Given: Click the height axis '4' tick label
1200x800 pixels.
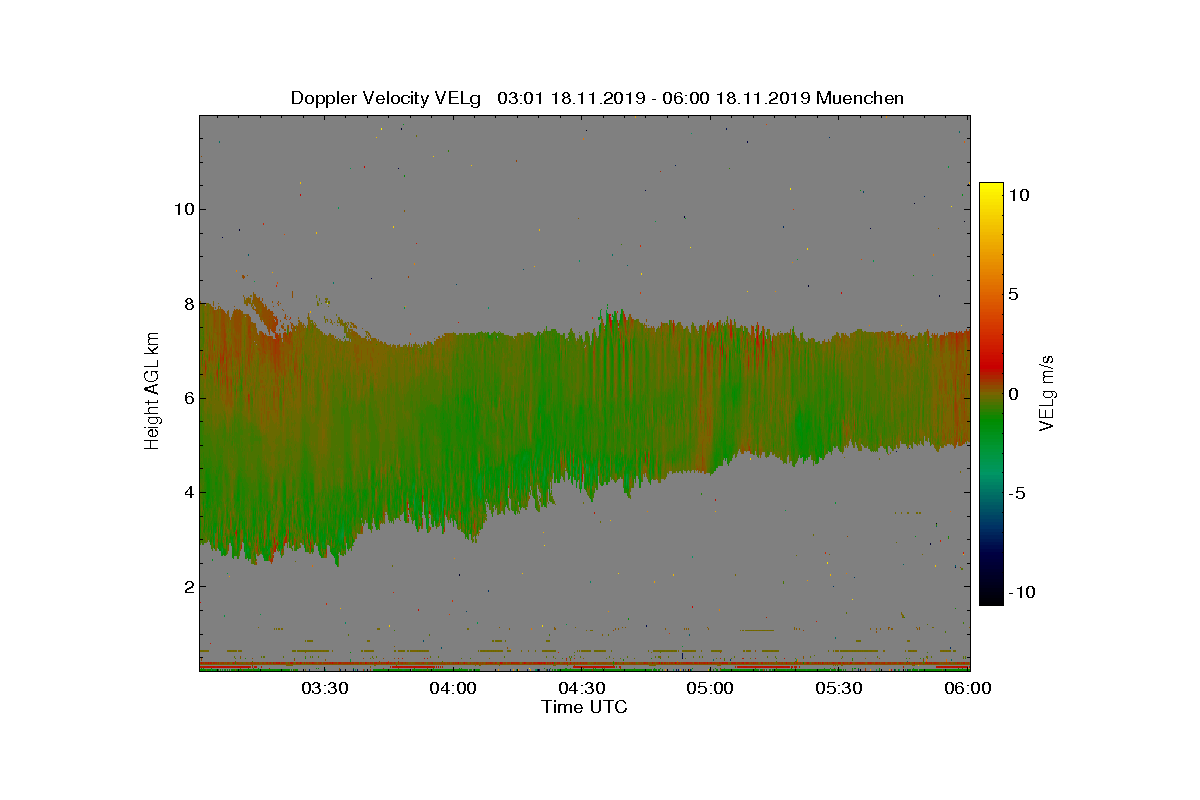Looking at the screenshot, I should 188,492.
